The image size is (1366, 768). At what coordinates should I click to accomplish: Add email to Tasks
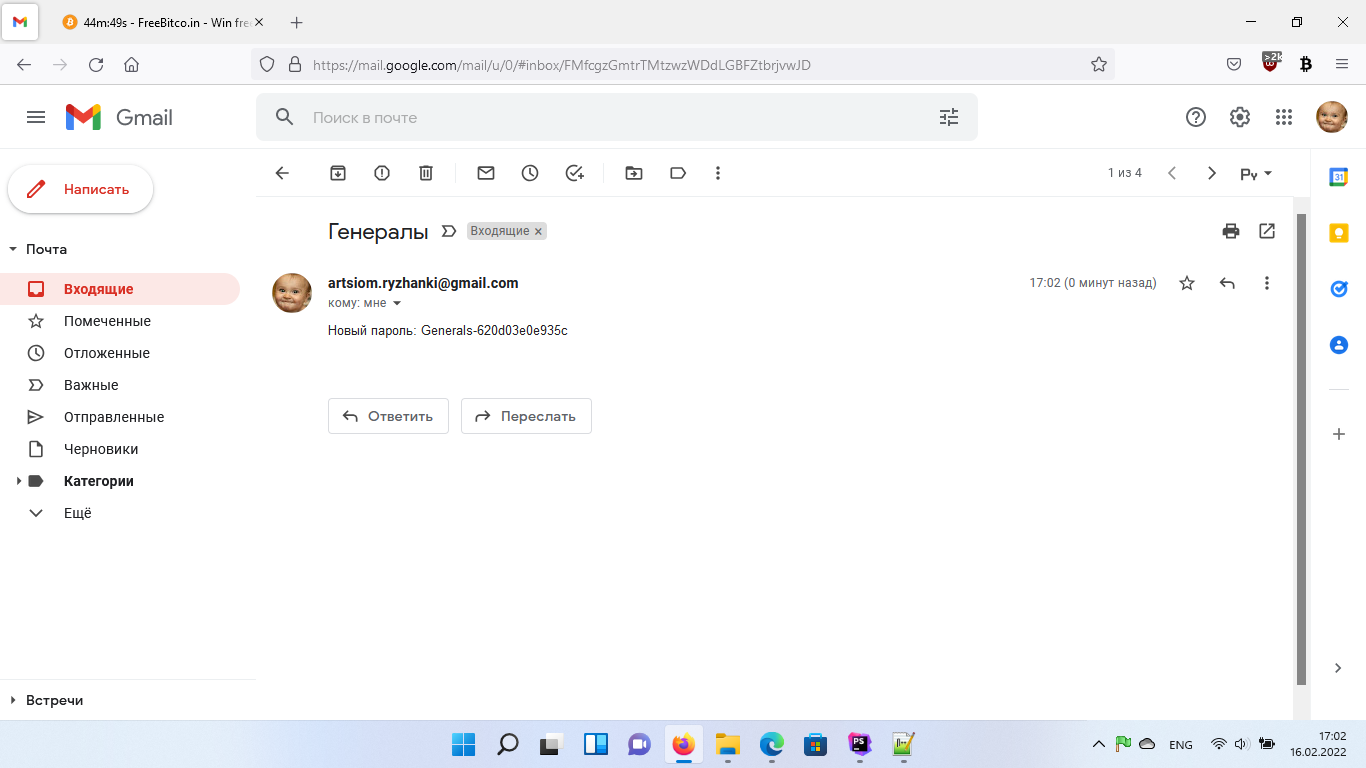574,173
